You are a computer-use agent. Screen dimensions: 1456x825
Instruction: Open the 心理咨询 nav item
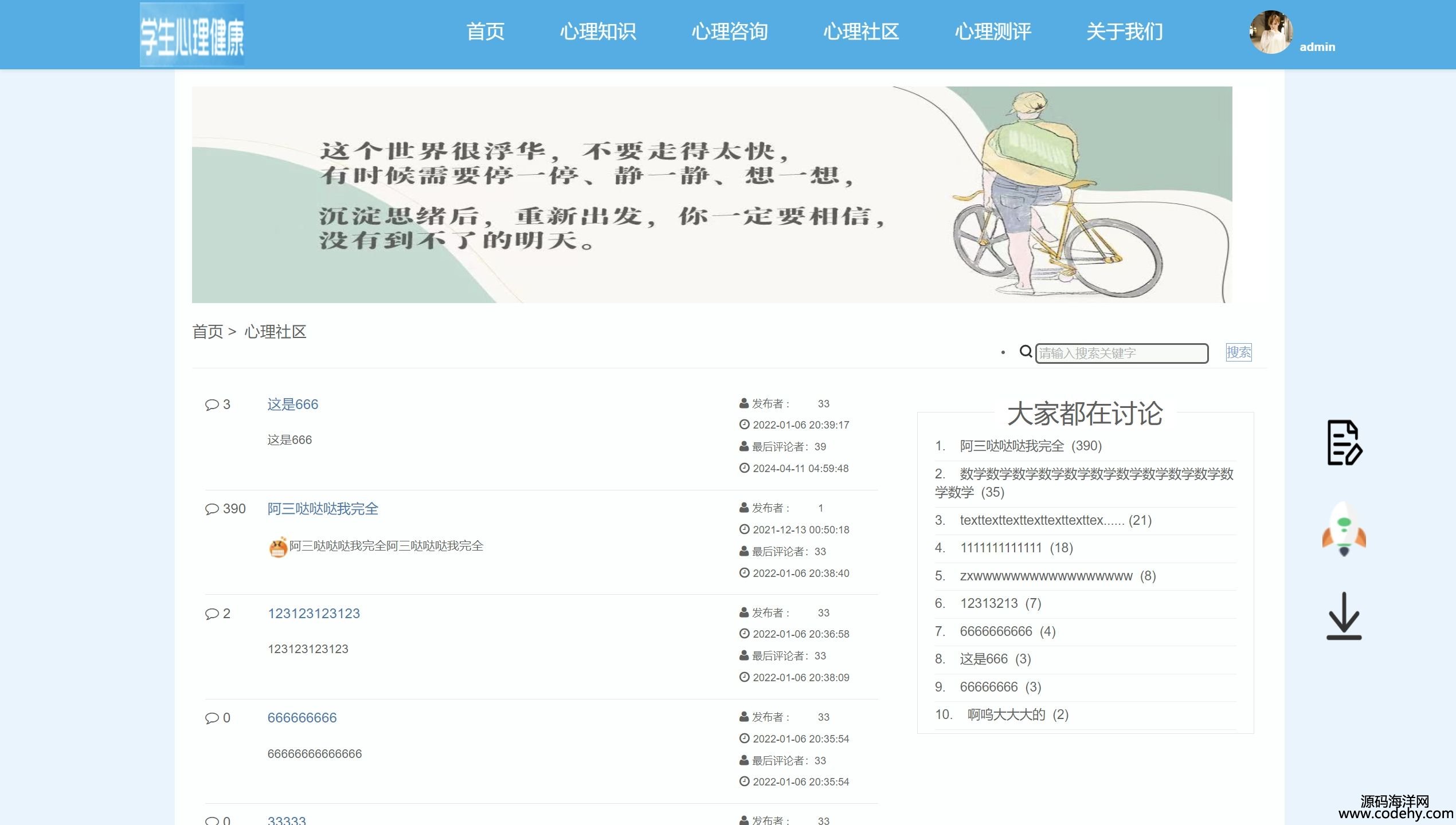[x=730, y=32]
